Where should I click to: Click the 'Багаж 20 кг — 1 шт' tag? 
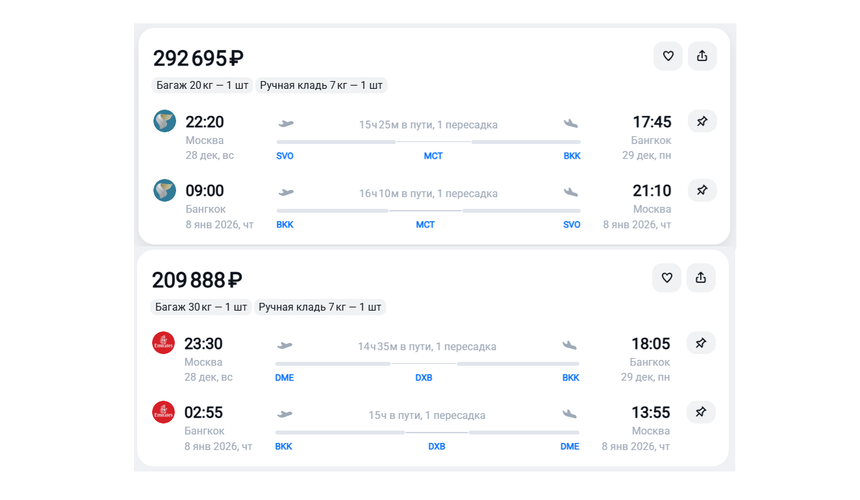coord(202,85)
